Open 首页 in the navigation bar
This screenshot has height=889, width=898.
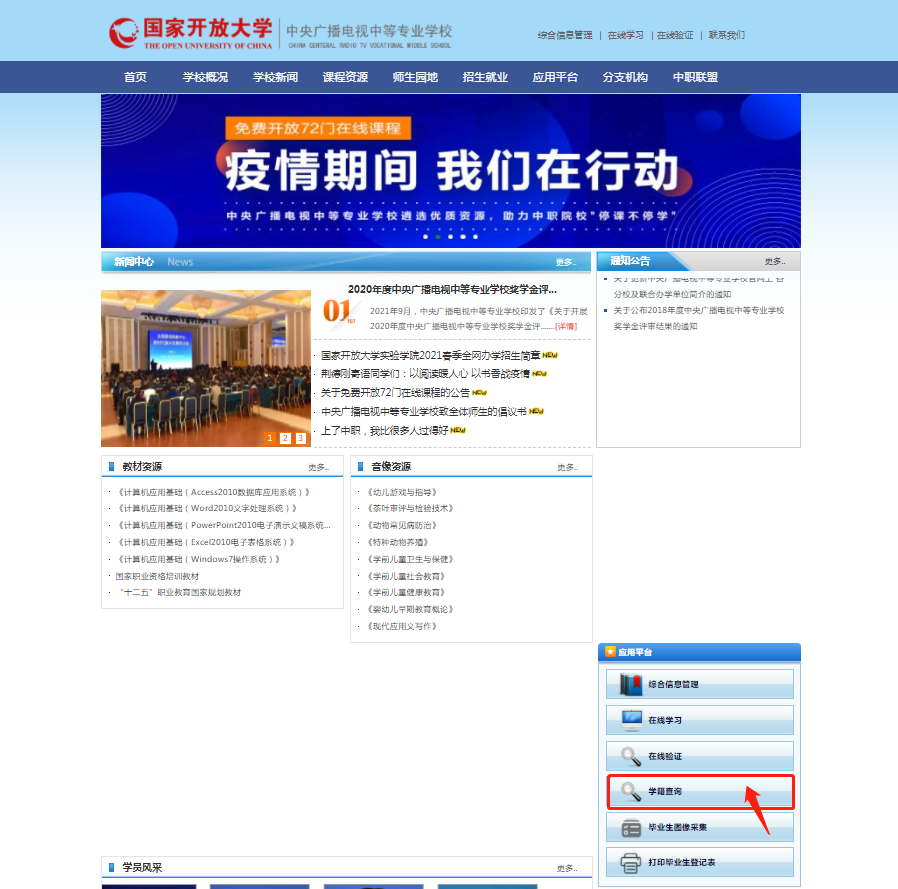click(135, 77)
